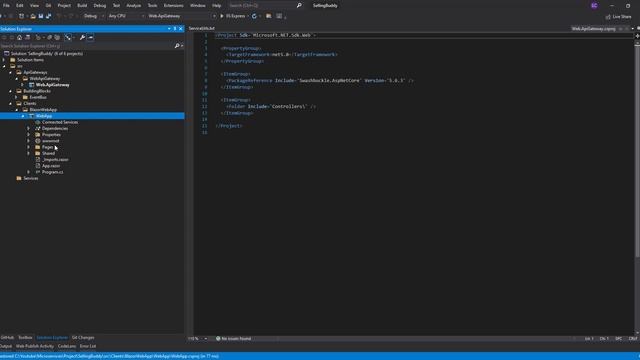Screen dimensions: 640x360
Task: Select the Connected Services item
Action: click(60, 122)
